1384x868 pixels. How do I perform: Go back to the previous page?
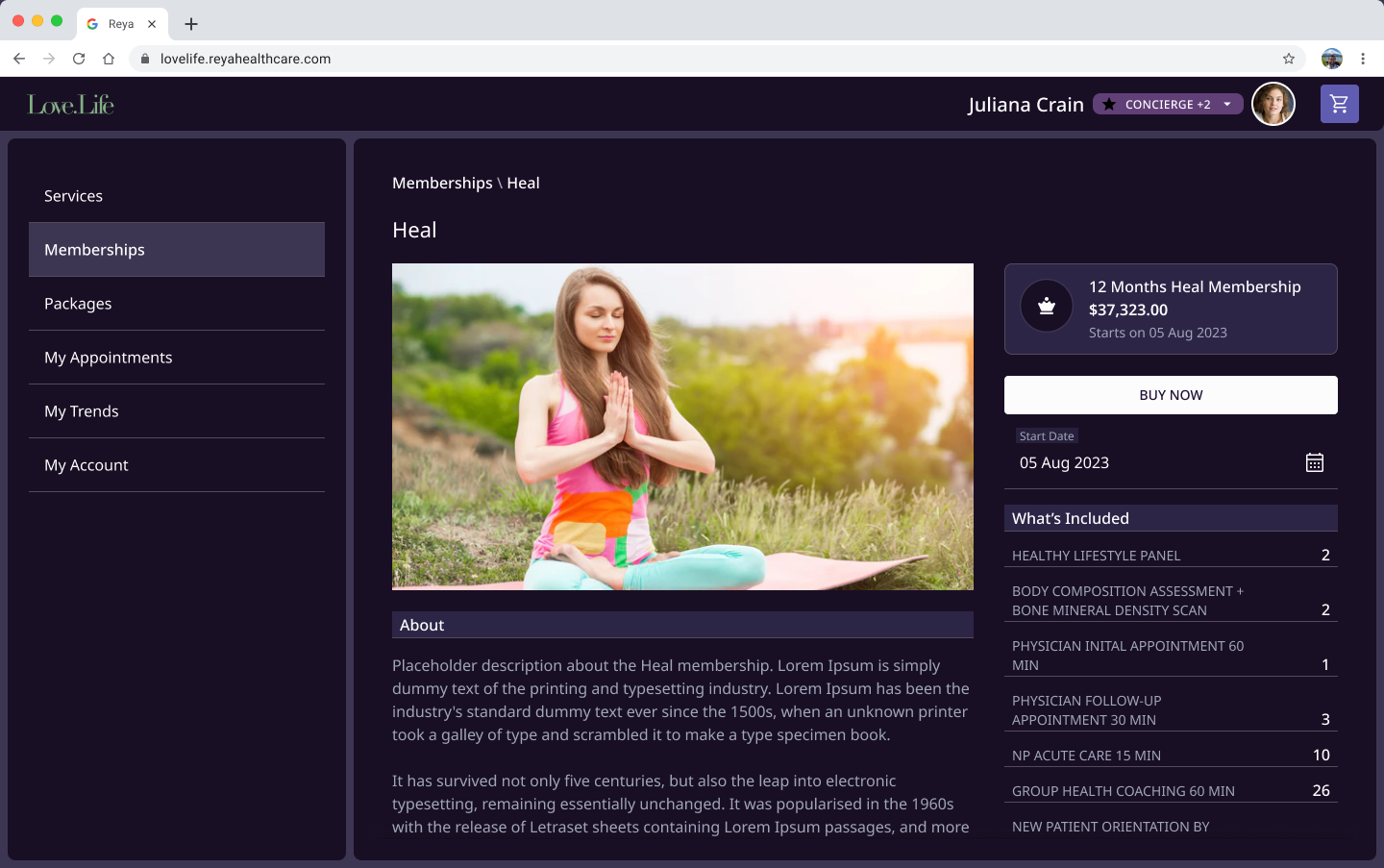coord(19,59)
